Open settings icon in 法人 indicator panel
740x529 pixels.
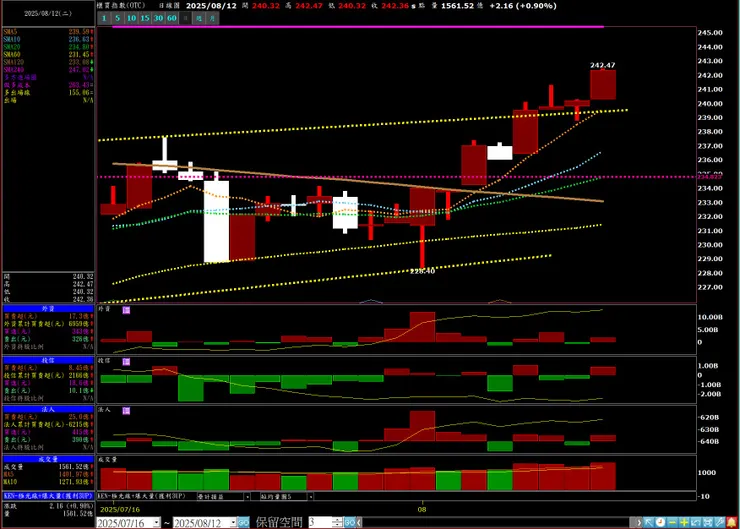coord(126,411)
